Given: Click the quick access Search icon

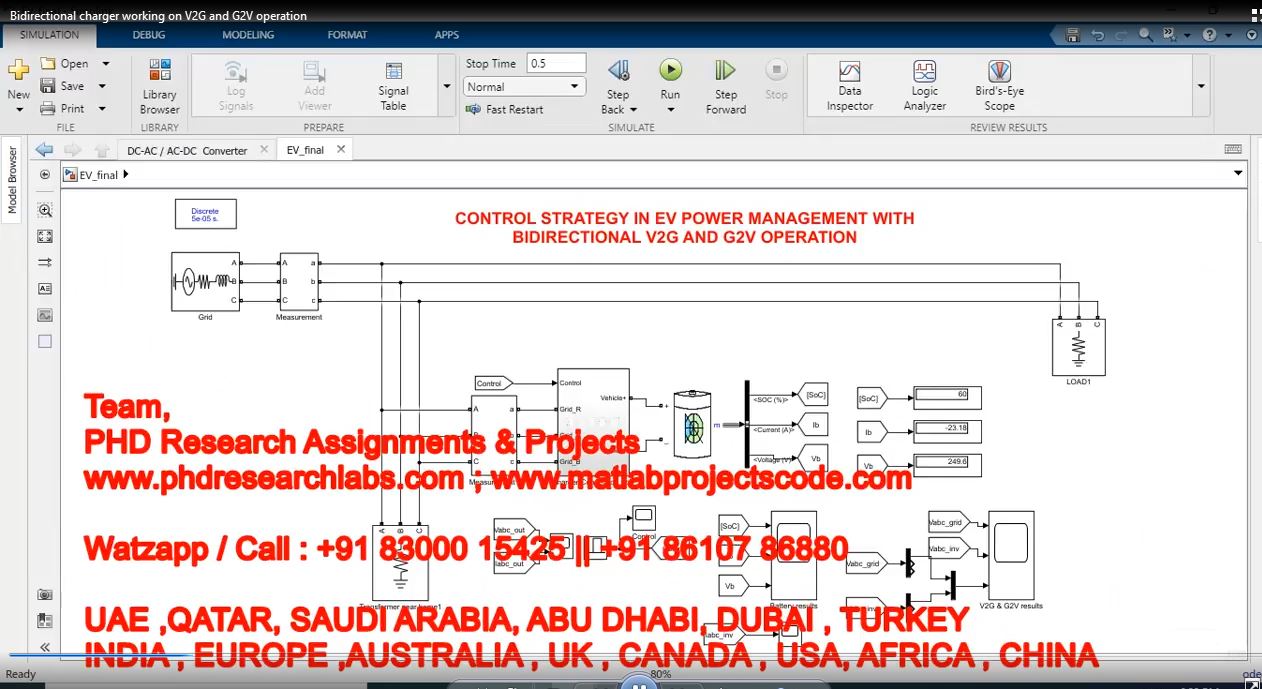Looking at the screenshot, I should 1145,35.
